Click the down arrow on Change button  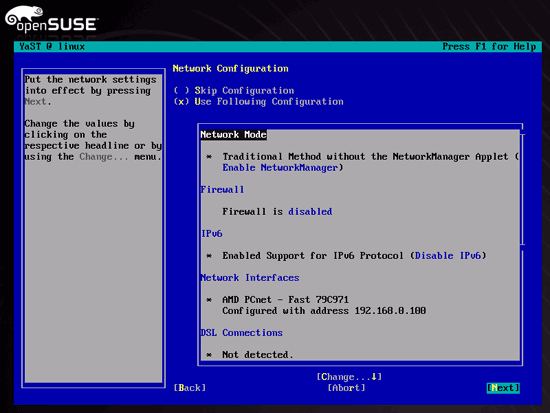click(374, 377)
